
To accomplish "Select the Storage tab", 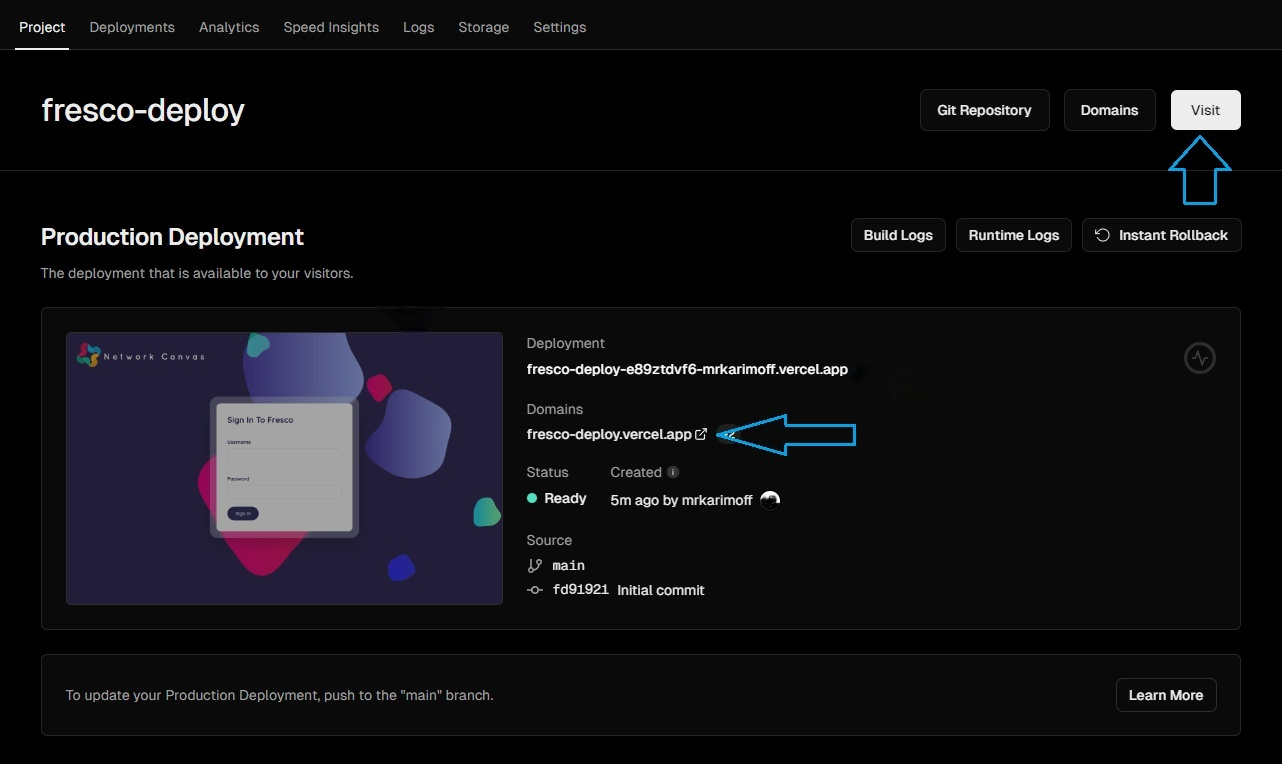I will (483, 27).
